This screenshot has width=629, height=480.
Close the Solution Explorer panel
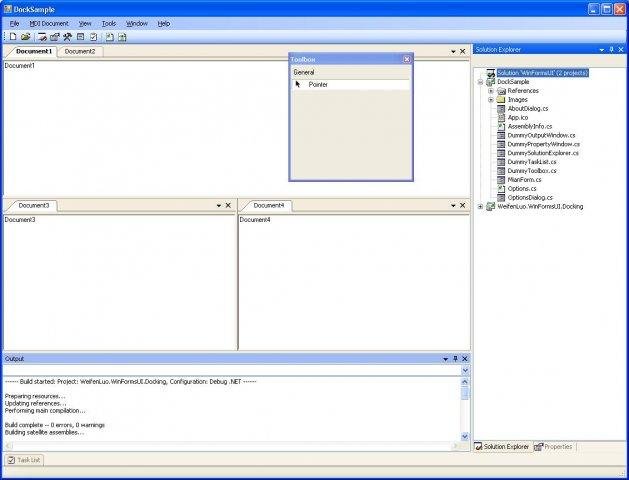[x=621, y=49]
